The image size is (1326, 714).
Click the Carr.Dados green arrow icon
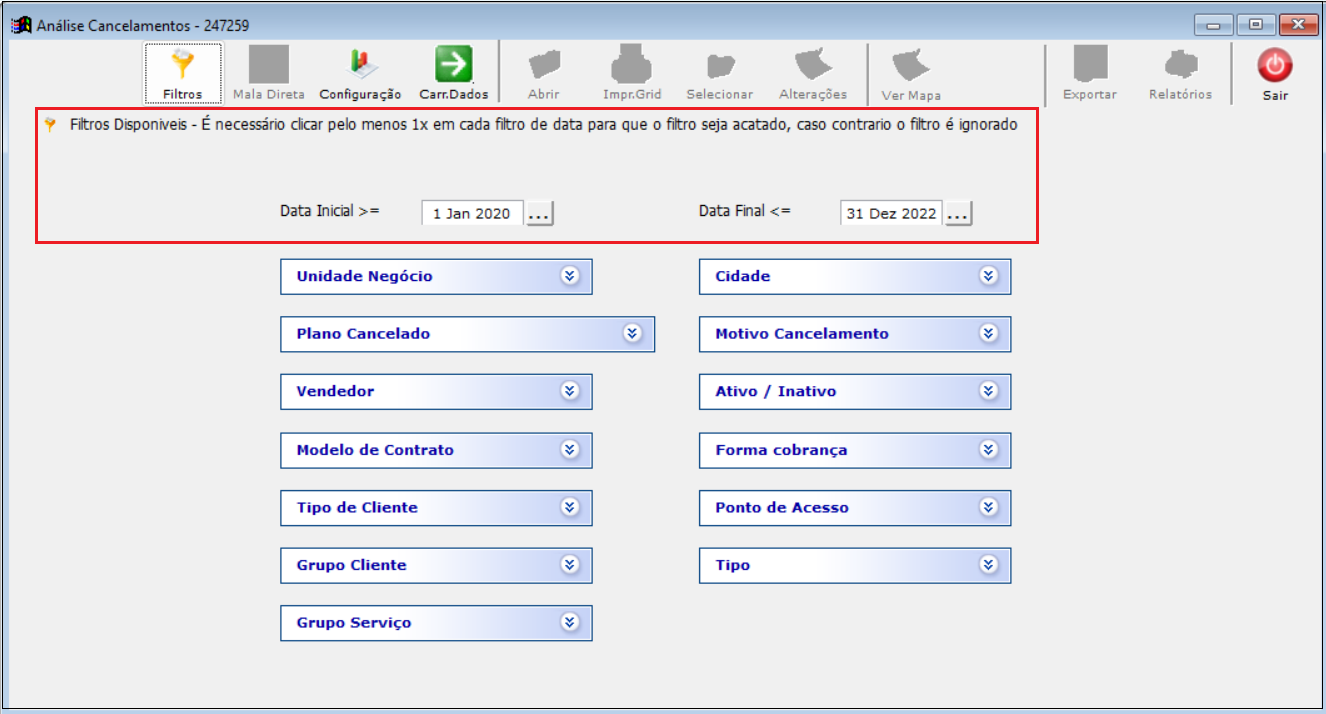[x=453, y=66]
